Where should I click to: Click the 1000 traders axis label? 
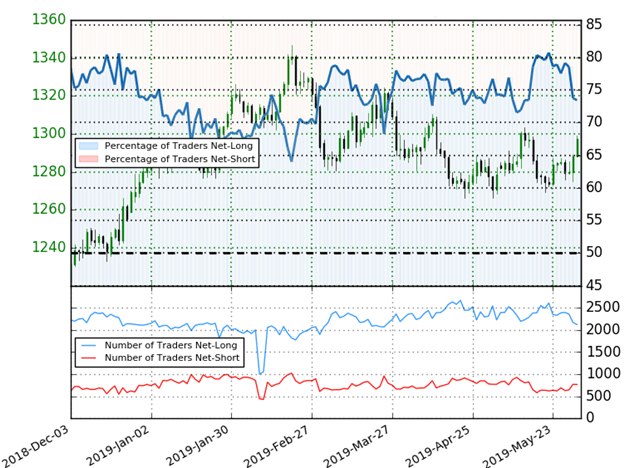pos(603,374)
